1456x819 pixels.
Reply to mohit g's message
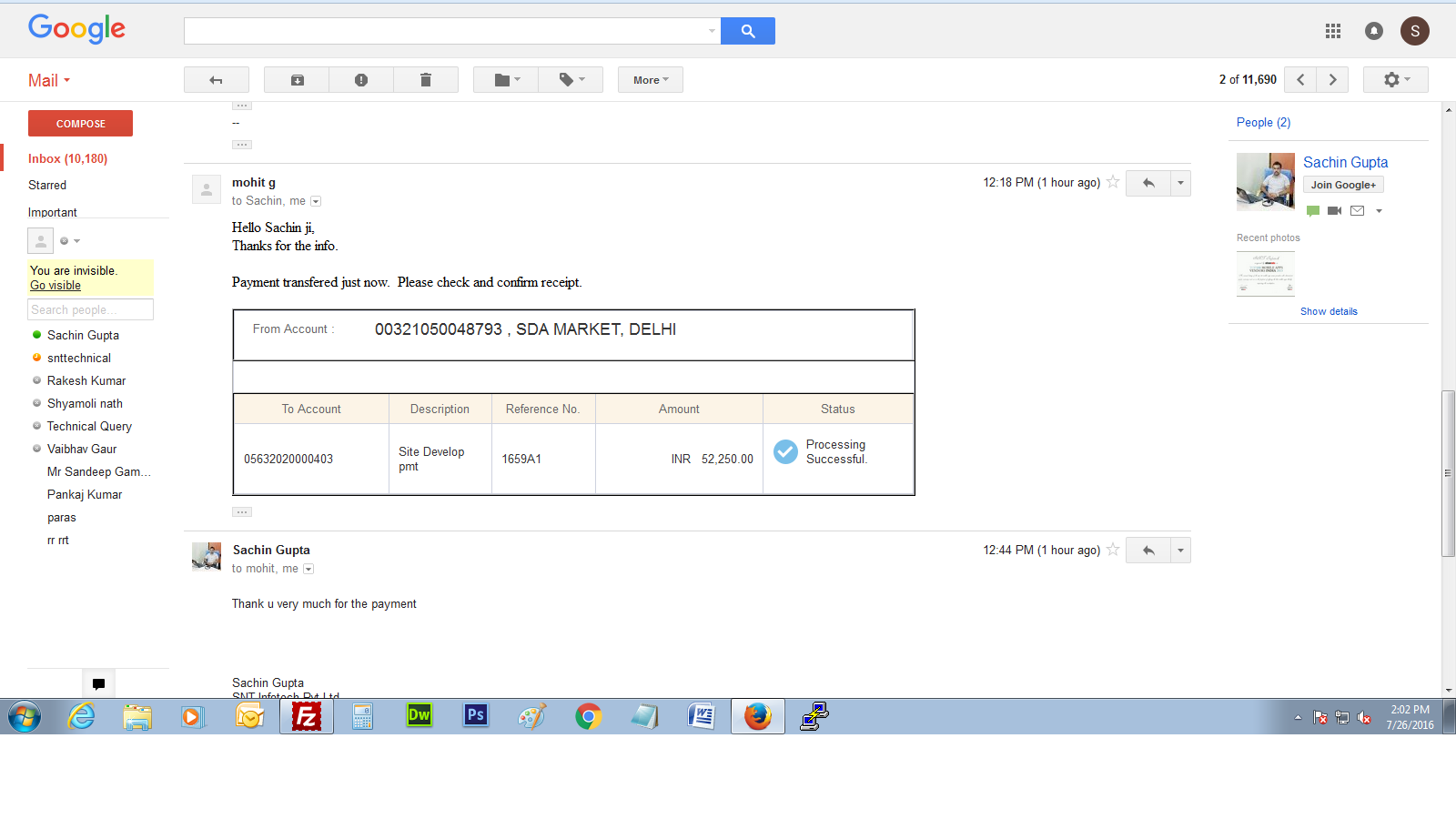(x=1148, y=183)
